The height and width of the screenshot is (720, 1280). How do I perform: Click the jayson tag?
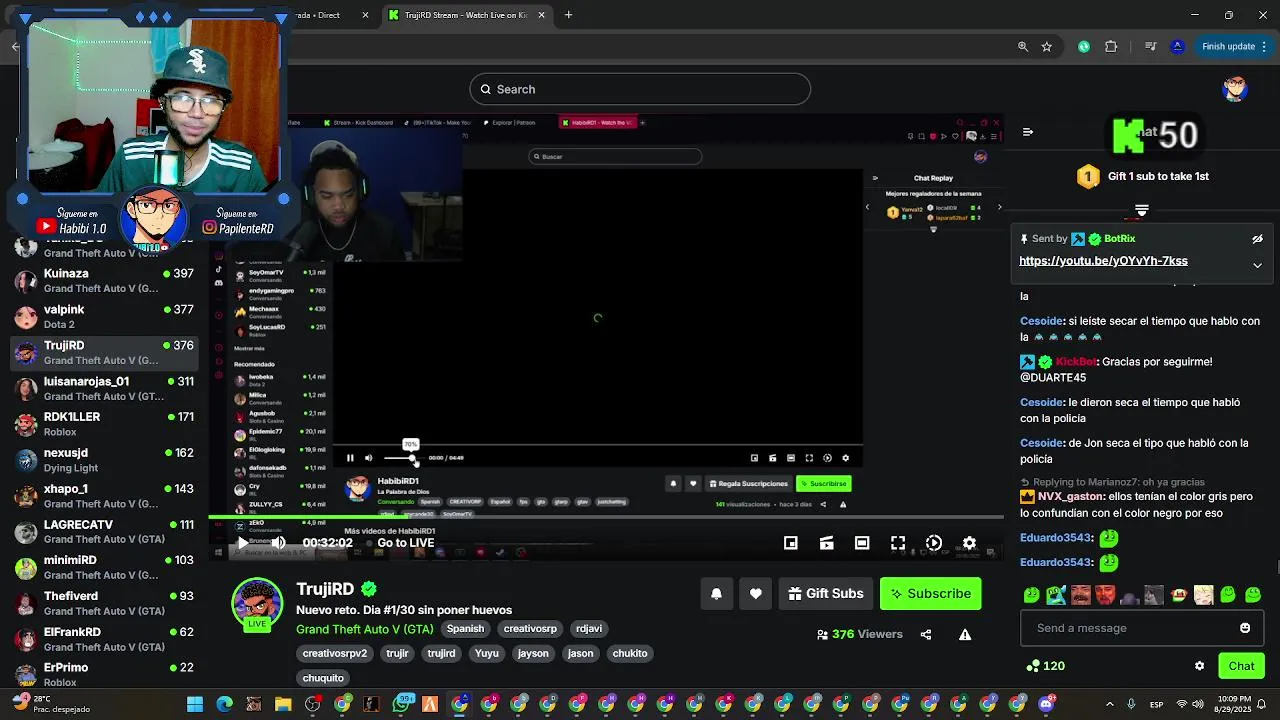point(533,653)
